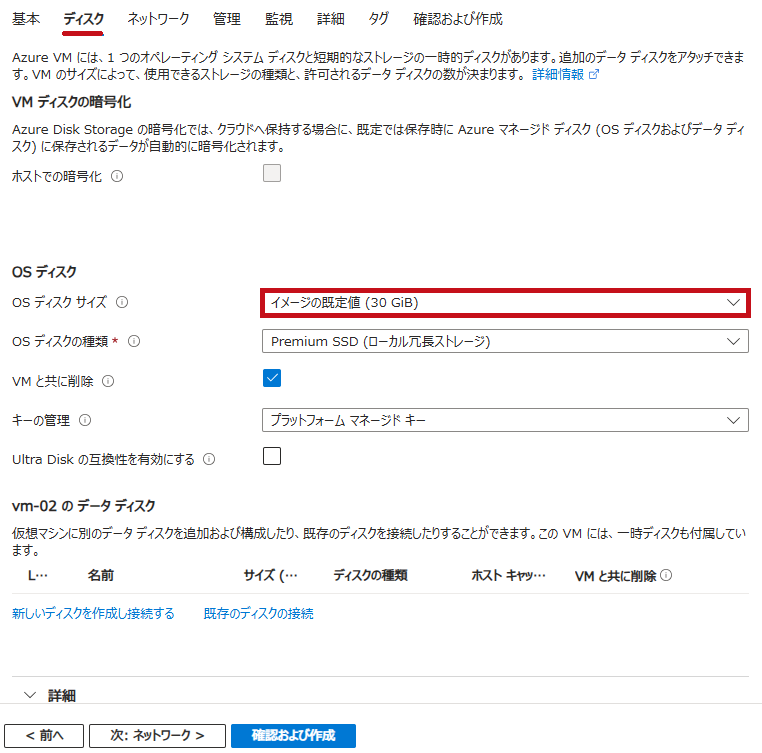Screen dimensions: 762x753
Task: Click L… column header
Action: coord(37,576)
